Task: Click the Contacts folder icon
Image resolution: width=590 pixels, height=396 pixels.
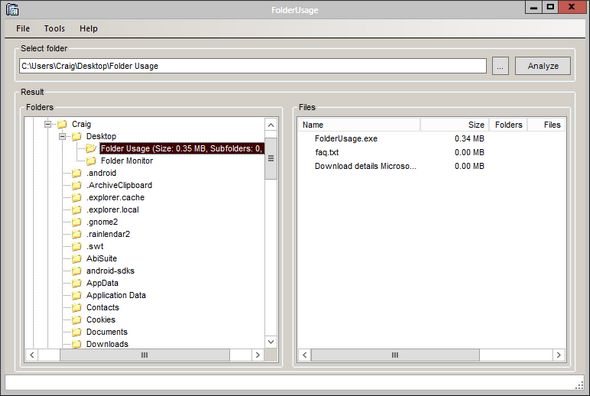Action: click(76, 308)
